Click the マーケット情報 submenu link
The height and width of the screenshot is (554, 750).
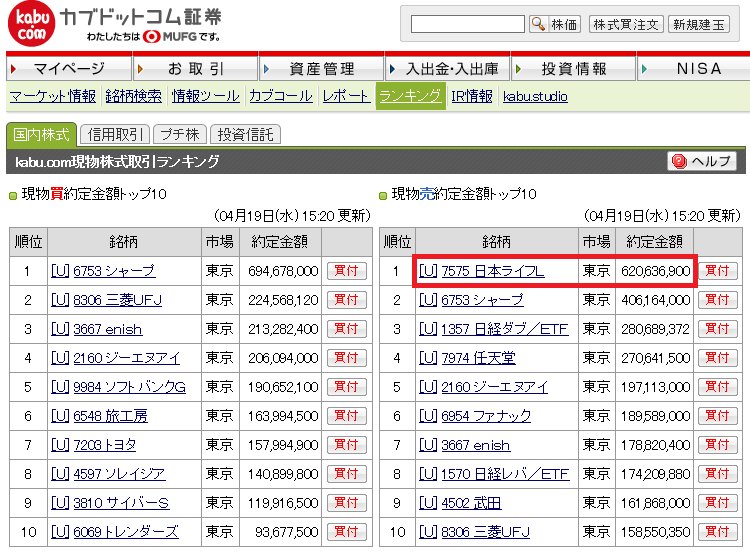tap(53, 96)
